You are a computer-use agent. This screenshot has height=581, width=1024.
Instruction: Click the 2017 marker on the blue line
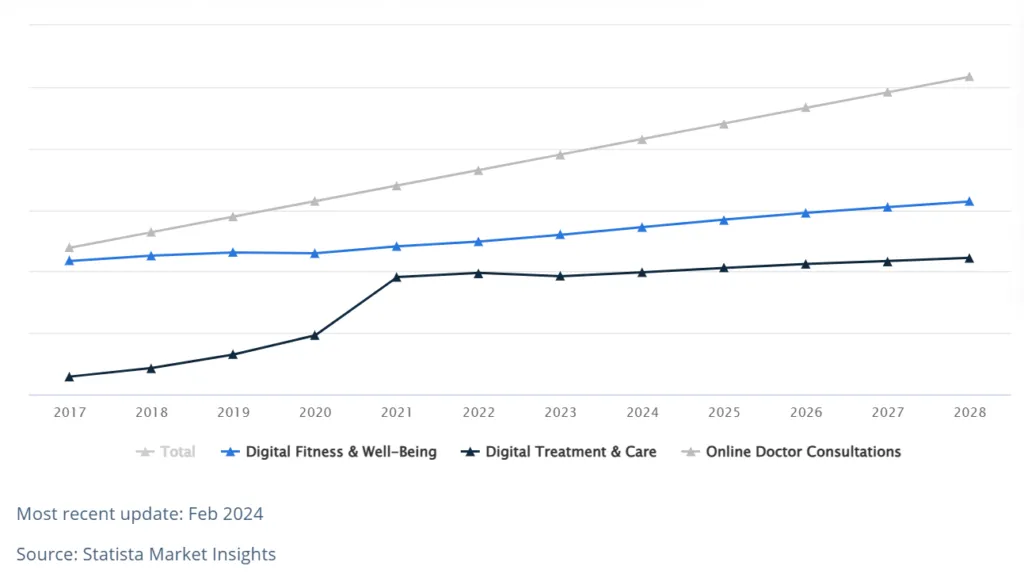coord(69,261)
